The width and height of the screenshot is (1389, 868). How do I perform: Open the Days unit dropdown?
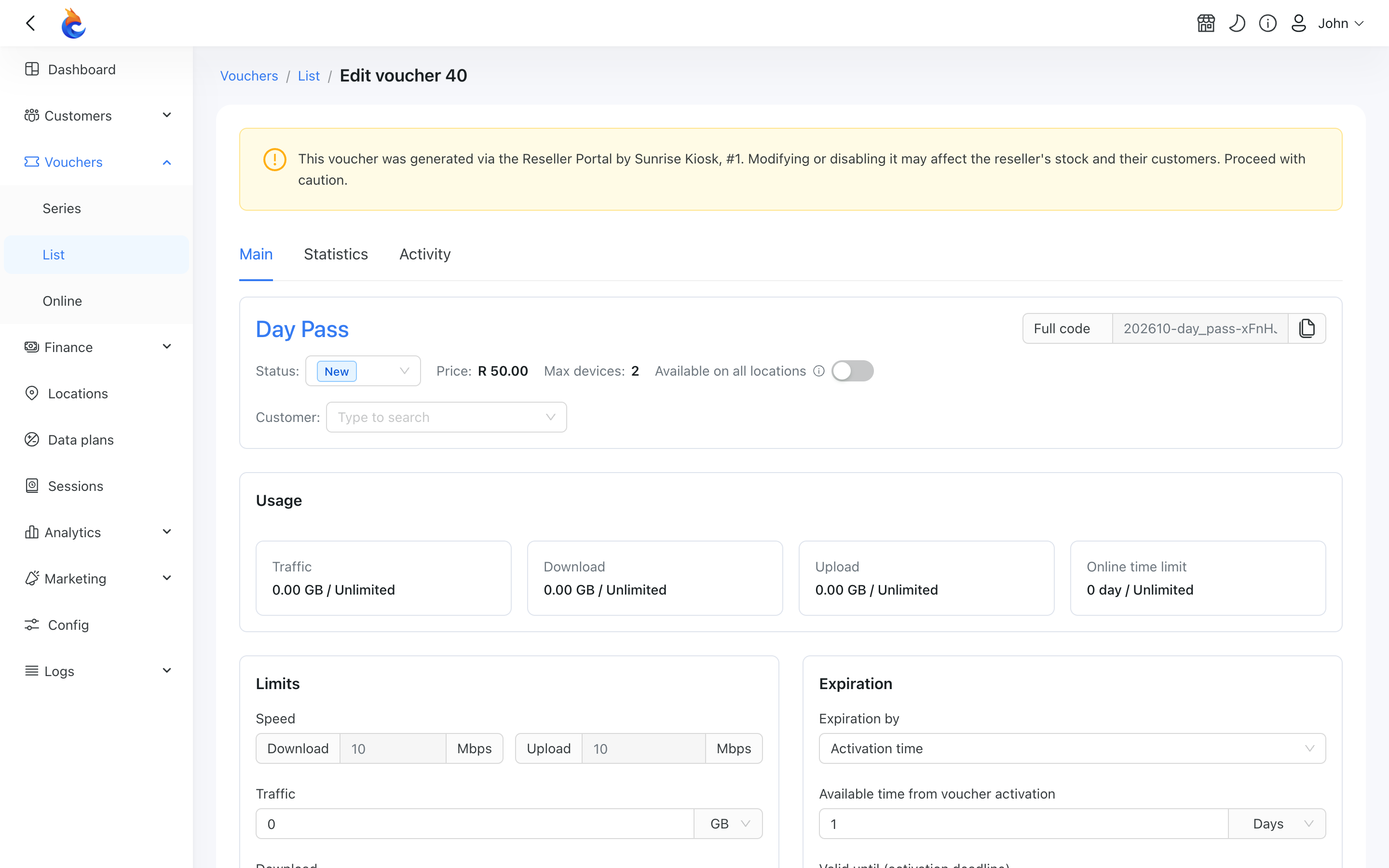[x=1277, y=824]
